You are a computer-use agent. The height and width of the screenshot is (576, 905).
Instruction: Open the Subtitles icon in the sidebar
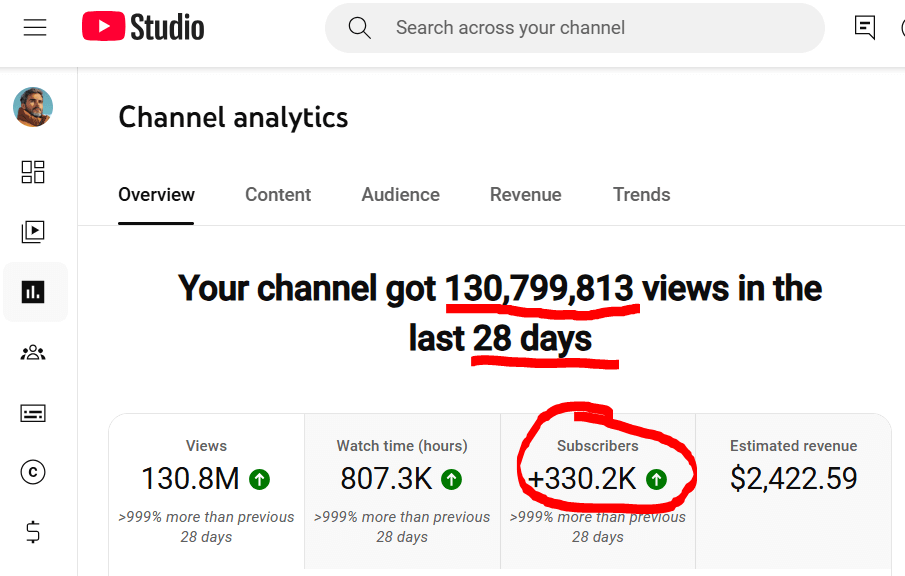coord(33,413)
